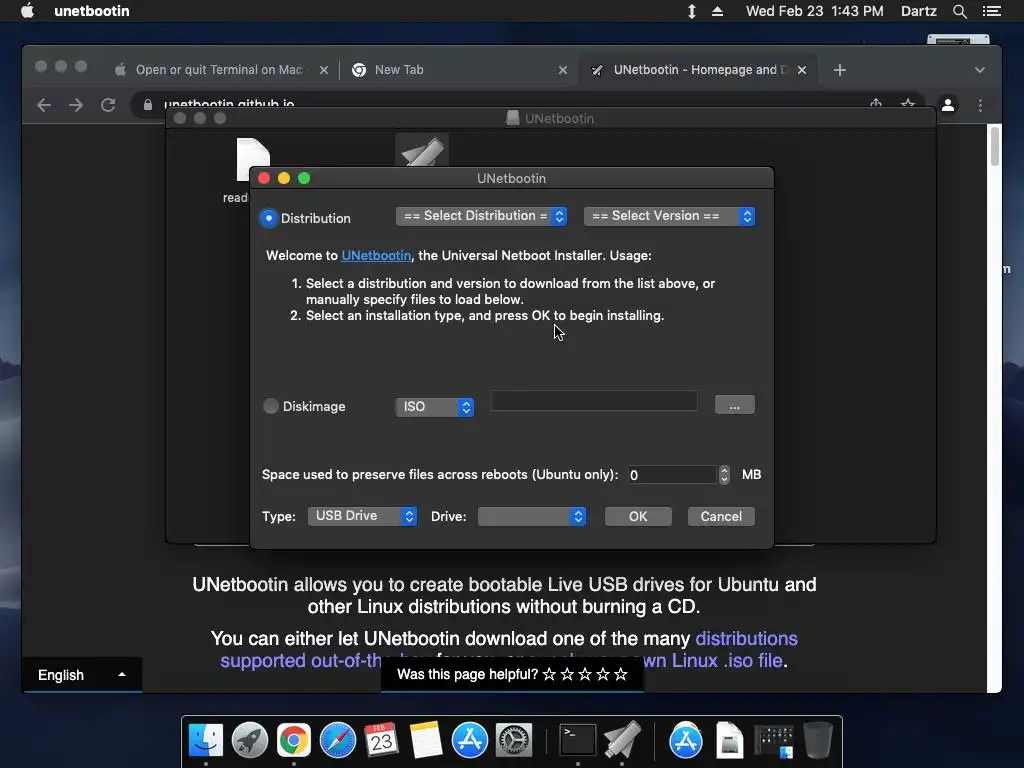Click the readme file in UNetbootin Finder window

click(x=253, y=159)
